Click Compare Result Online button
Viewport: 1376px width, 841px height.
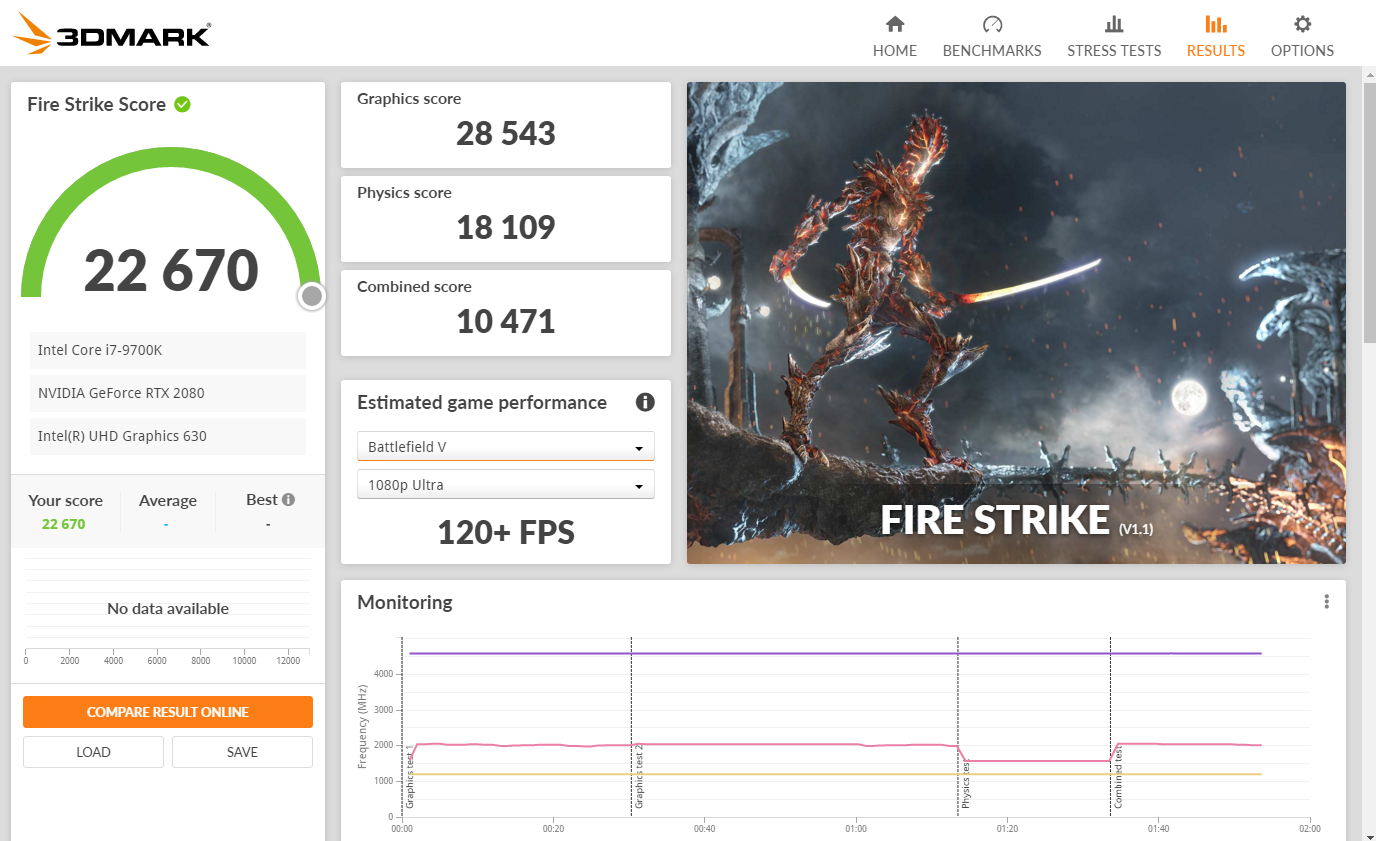(x=168, y=712)
